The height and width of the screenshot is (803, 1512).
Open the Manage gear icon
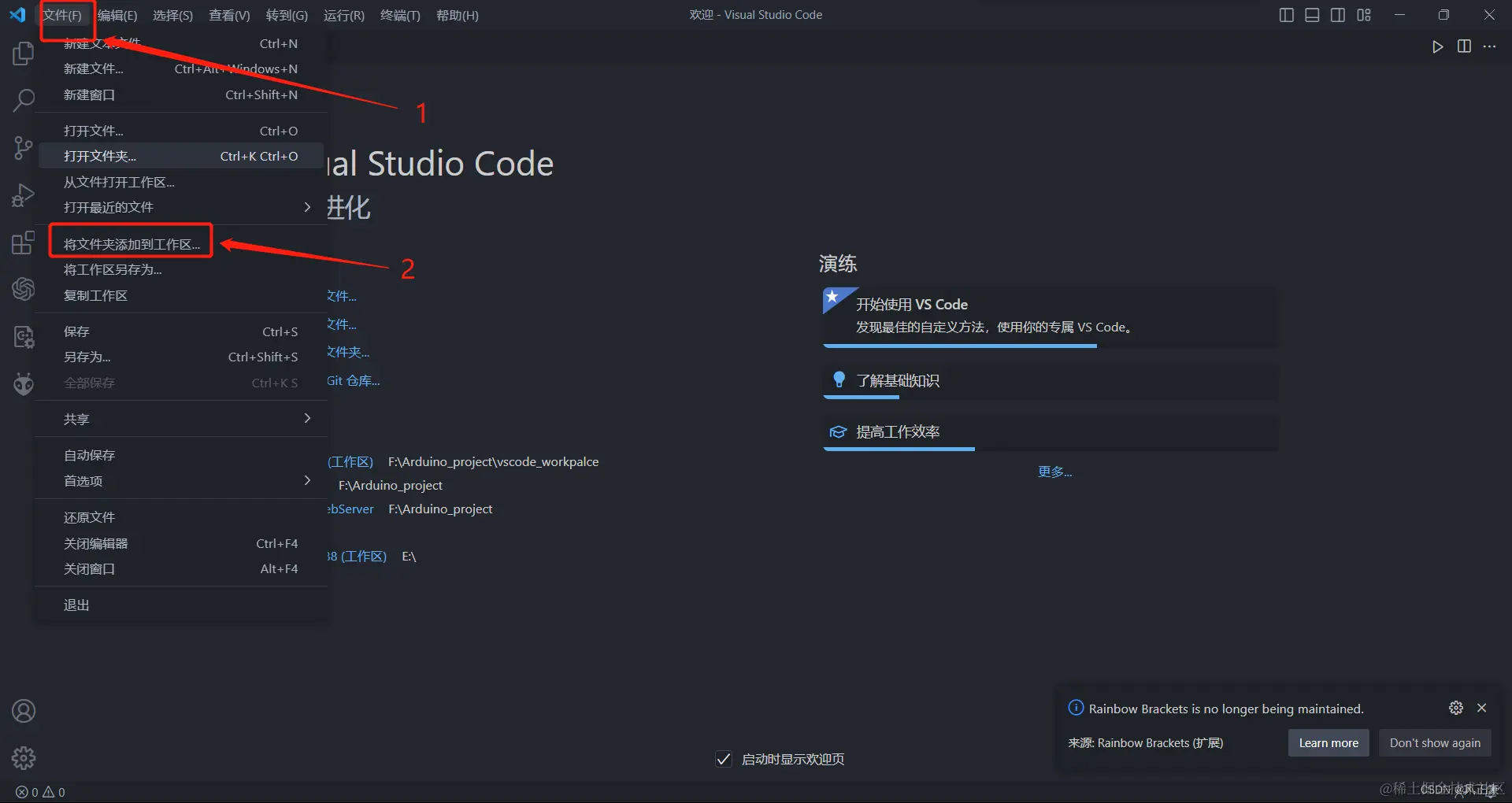pos(24,758)
